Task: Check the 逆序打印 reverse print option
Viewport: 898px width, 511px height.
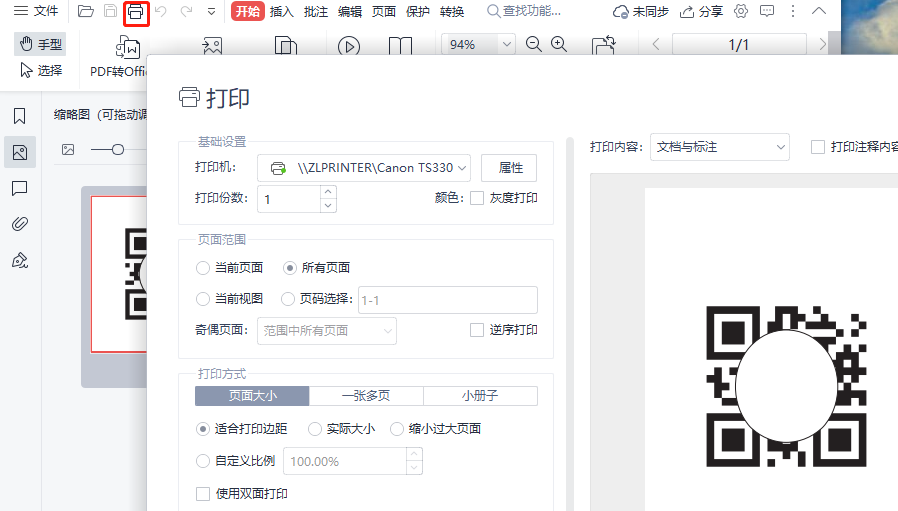Action: [x=477, y=330]
